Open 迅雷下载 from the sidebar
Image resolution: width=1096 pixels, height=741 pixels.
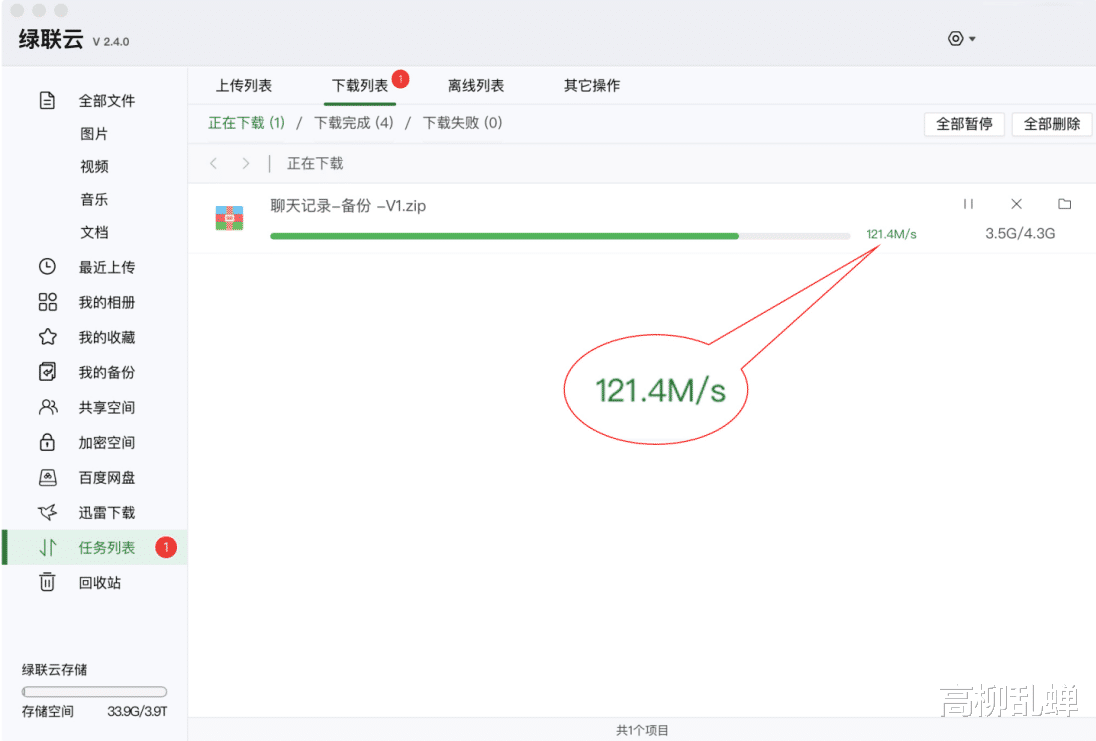(107, 512)
